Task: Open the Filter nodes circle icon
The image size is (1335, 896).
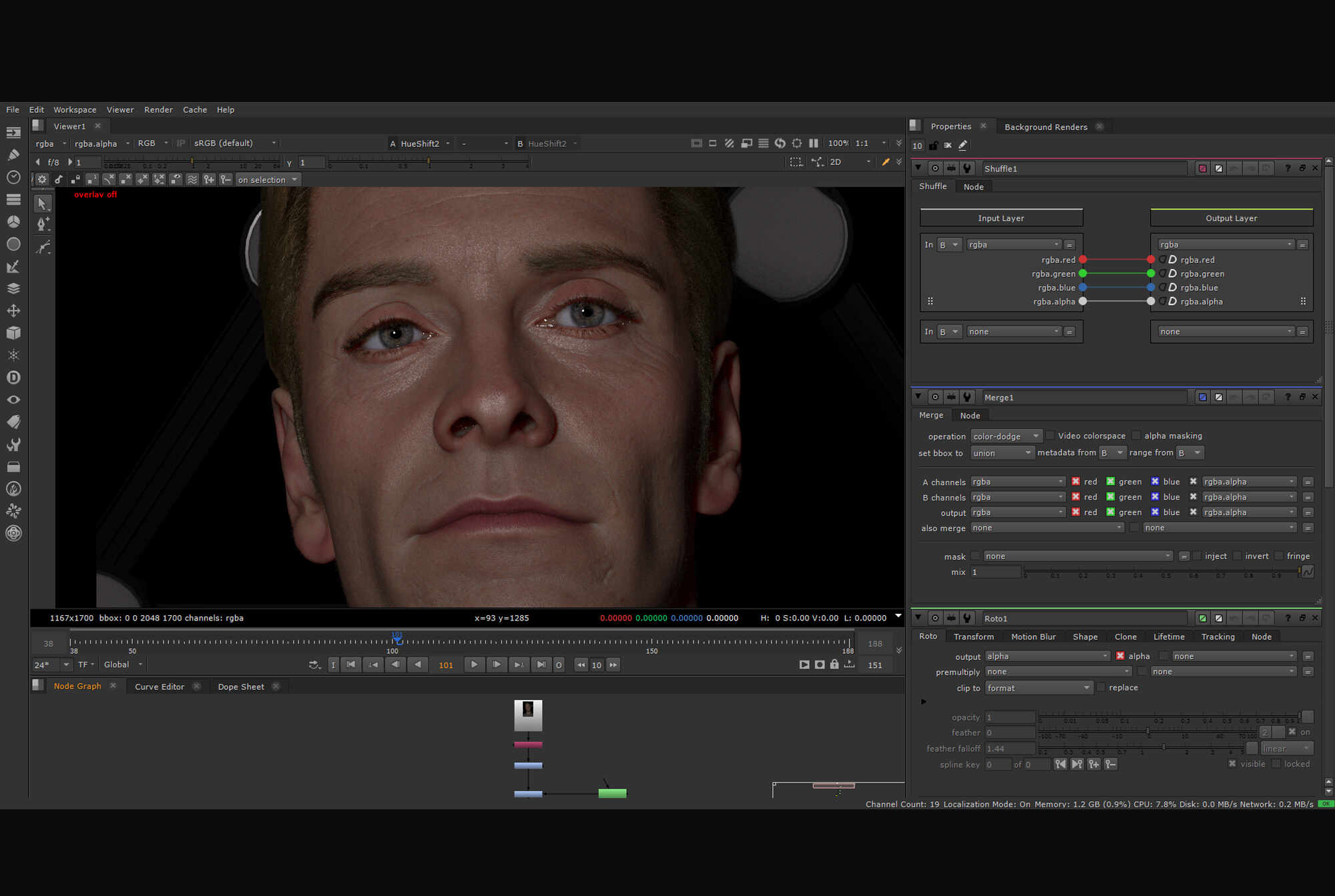Action: click(13, 244)
